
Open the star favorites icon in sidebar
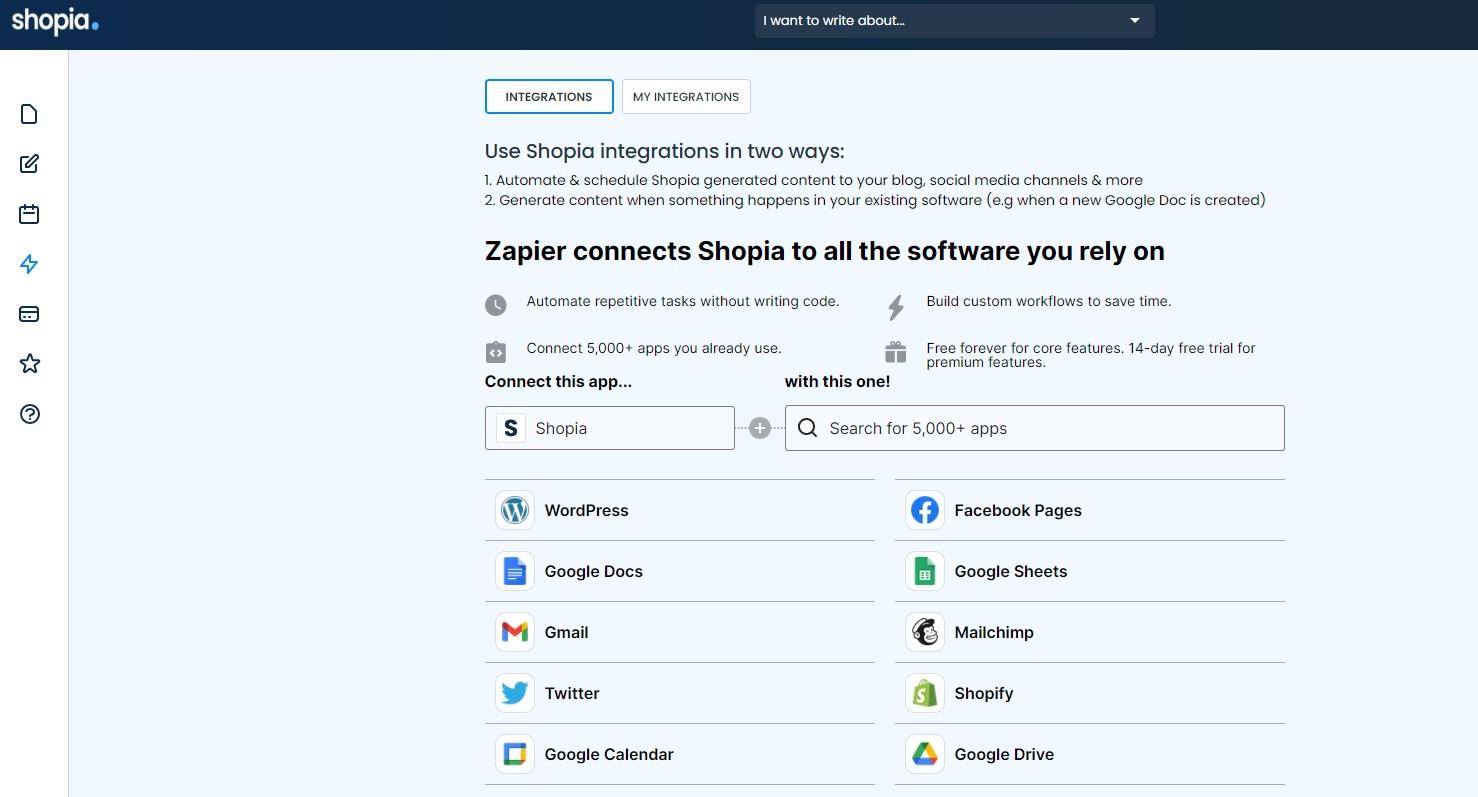point(29,363)
